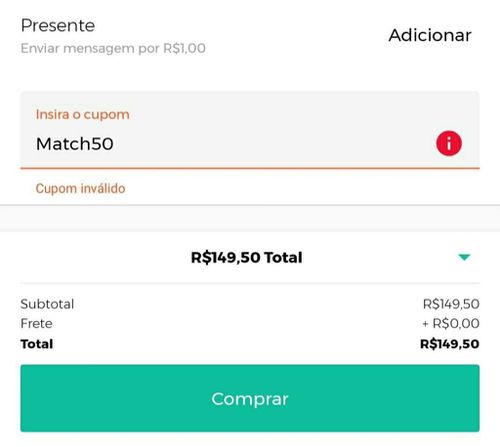
Task: Select the Cupom inválido error message
Action: click(x=81, y=188)
